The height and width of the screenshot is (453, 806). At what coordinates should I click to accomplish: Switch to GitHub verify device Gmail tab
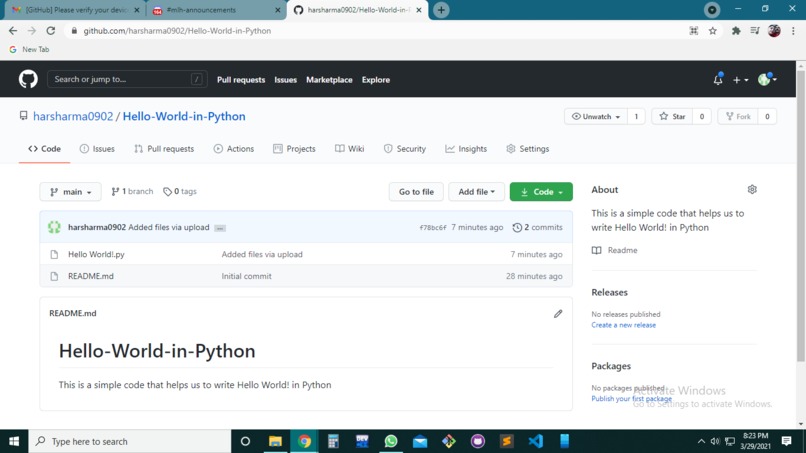click(75, 10)
